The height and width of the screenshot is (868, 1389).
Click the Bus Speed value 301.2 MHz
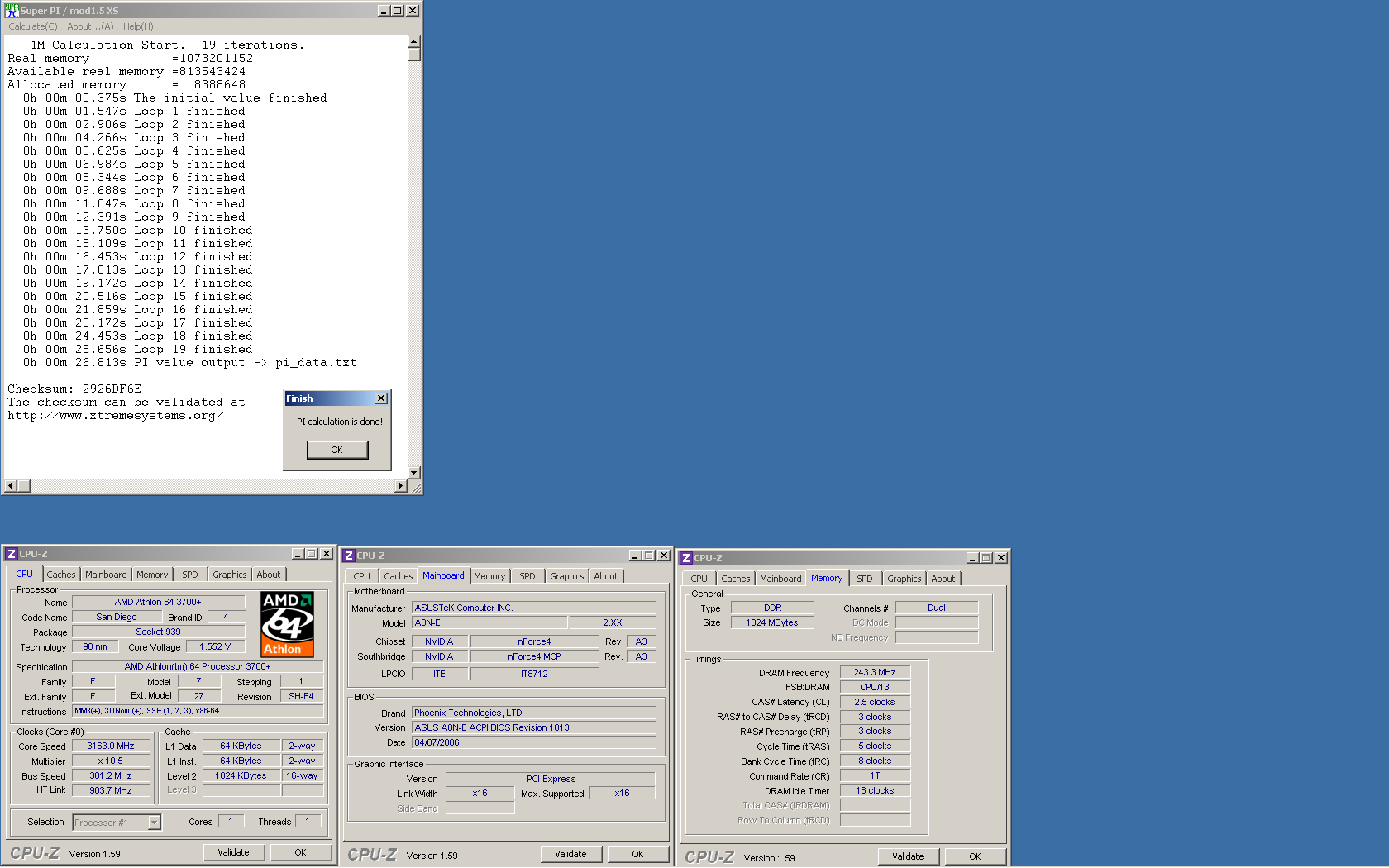click(x=111, y=775)
